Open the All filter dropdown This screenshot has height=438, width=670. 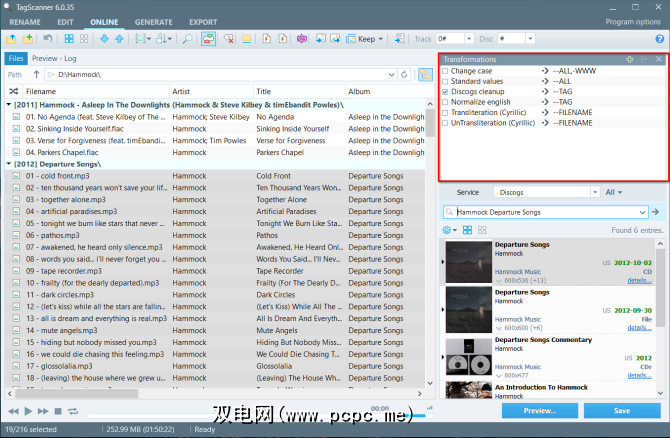[x=614, y=192]
